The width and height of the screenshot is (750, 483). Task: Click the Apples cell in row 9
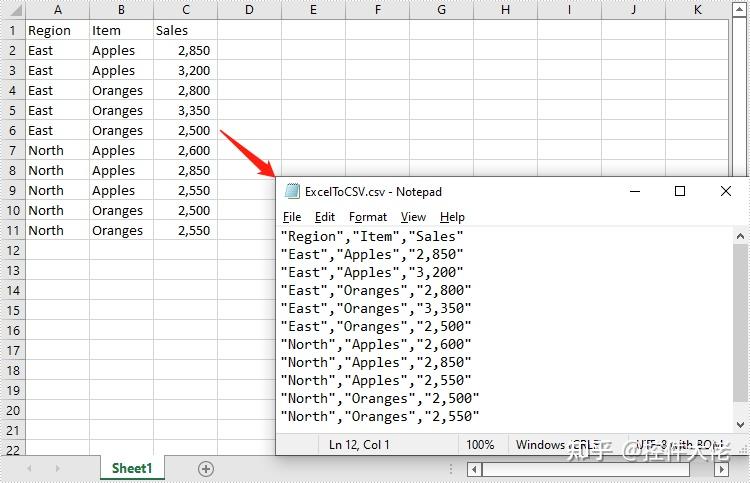tap(121, 190)
